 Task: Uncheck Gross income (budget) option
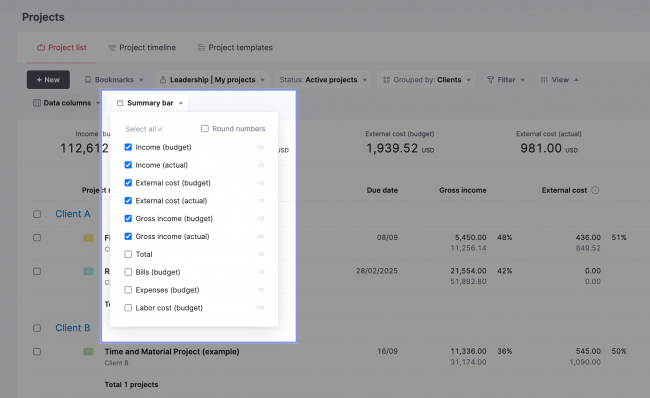(128, 218)
